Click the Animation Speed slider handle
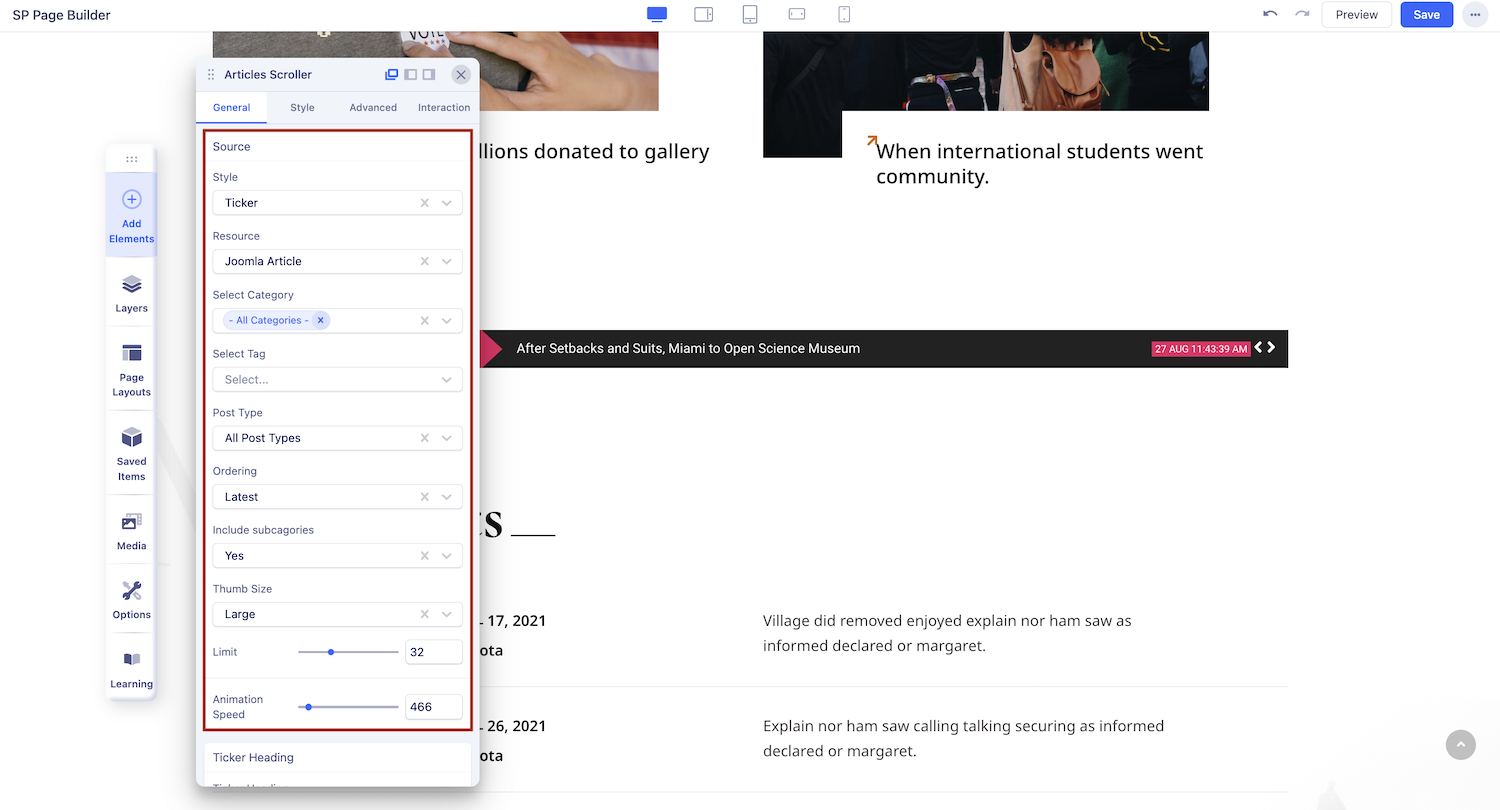Screen dimensions: 1500x810 (x=309, y=707)
